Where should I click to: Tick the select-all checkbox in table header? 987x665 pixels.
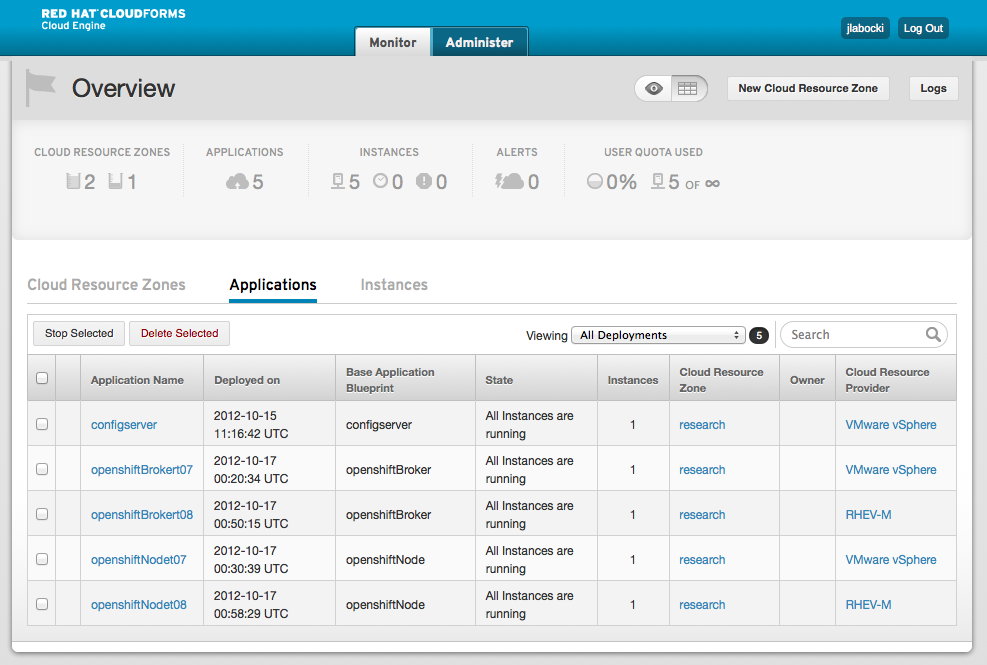click(42, 378)
